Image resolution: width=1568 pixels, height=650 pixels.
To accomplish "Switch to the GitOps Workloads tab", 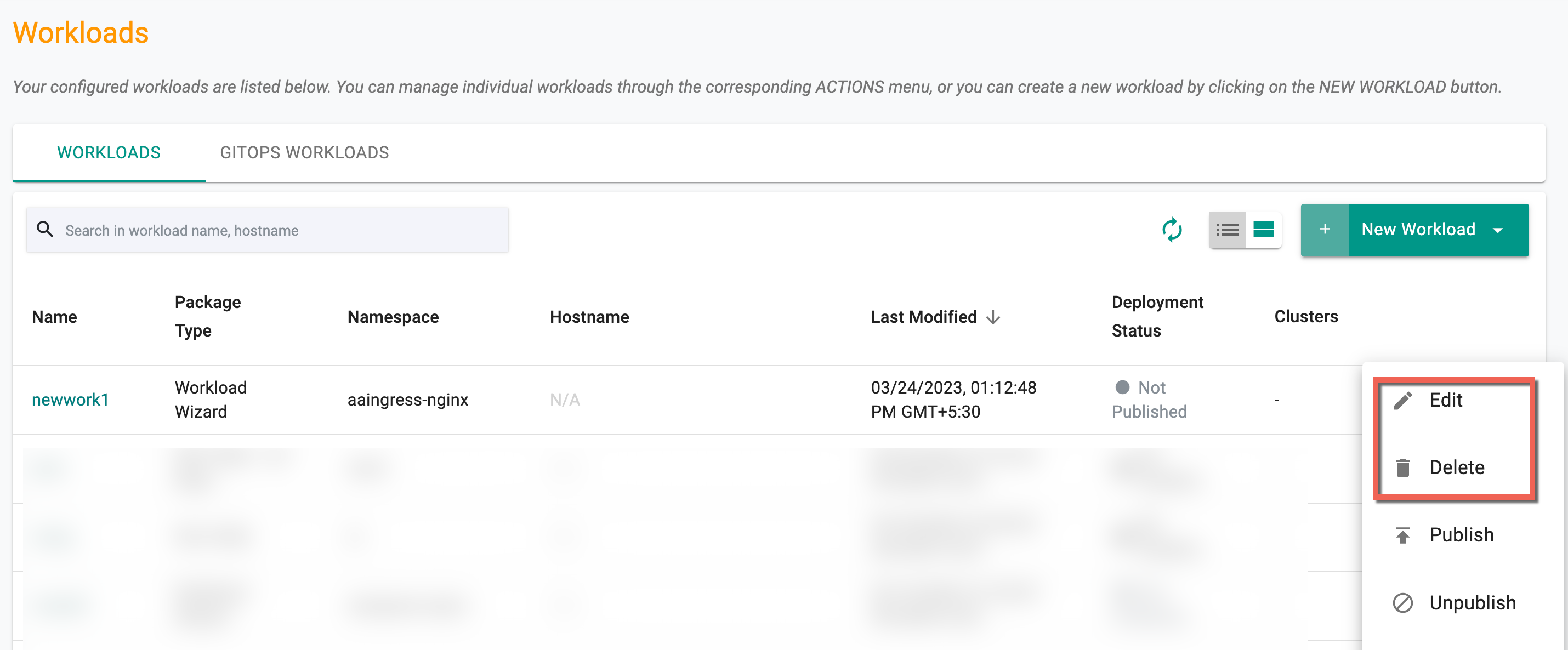I will click(304, 153).
